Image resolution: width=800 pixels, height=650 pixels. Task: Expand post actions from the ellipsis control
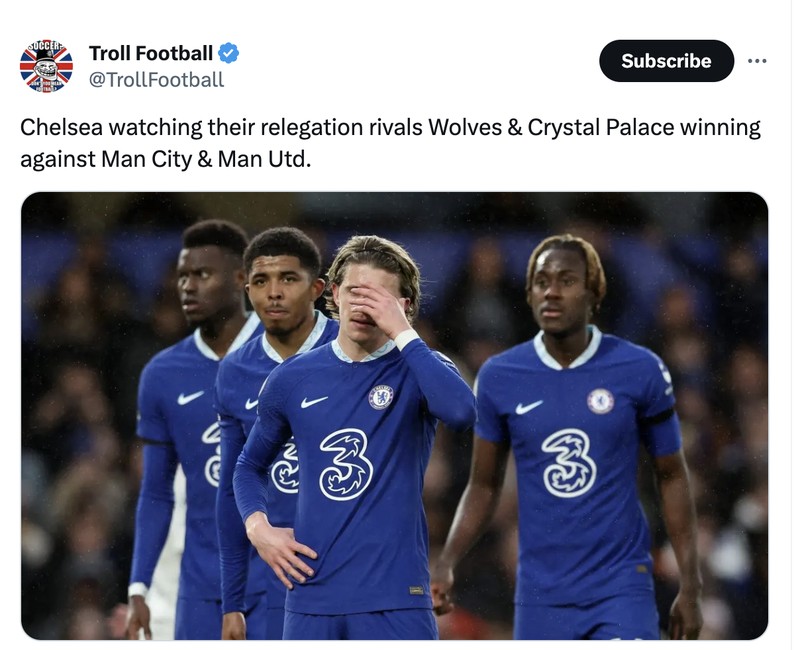coord(757,62)
